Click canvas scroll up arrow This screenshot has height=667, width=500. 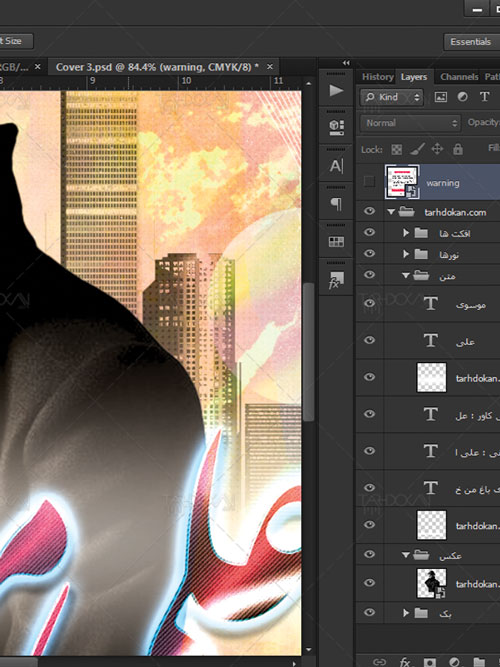tap(309, 84)
